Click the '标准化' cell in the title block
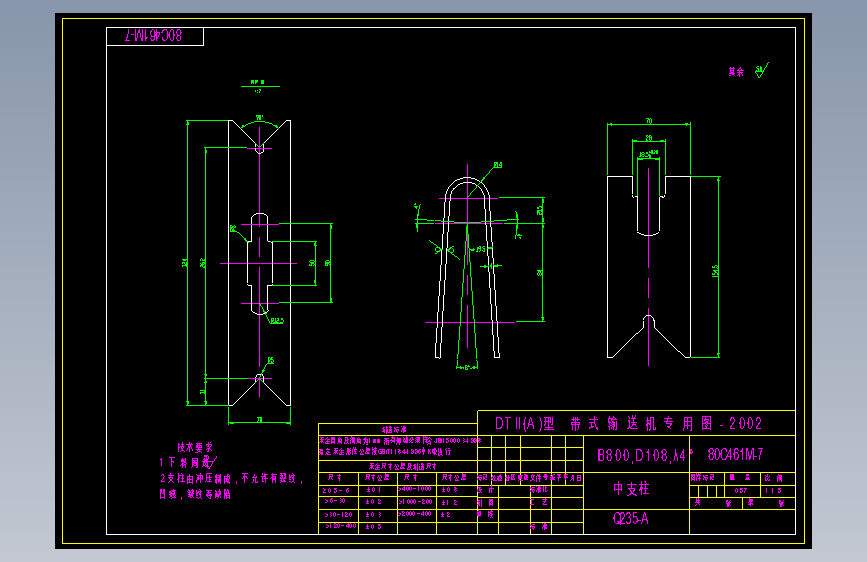The height and width of the screenshot is (562, 867). point(539,490)
